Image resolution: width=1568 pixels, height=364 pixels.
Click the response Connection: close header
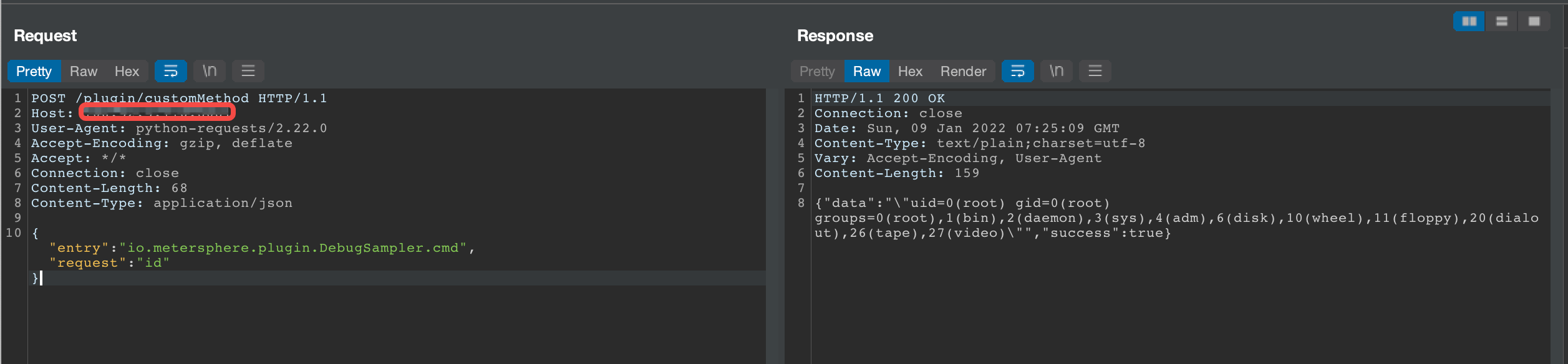click(888, 113)
